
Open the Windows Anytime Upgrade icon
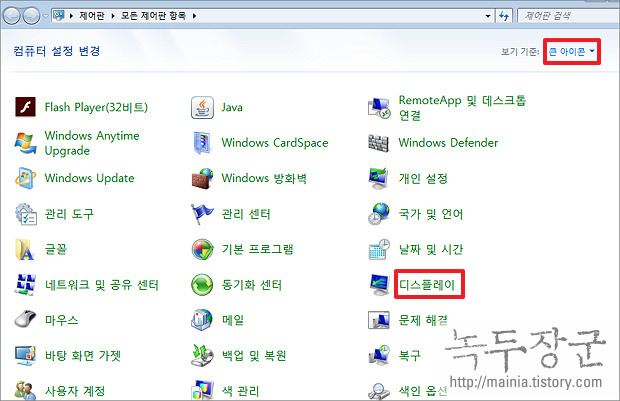pos(25,143)
